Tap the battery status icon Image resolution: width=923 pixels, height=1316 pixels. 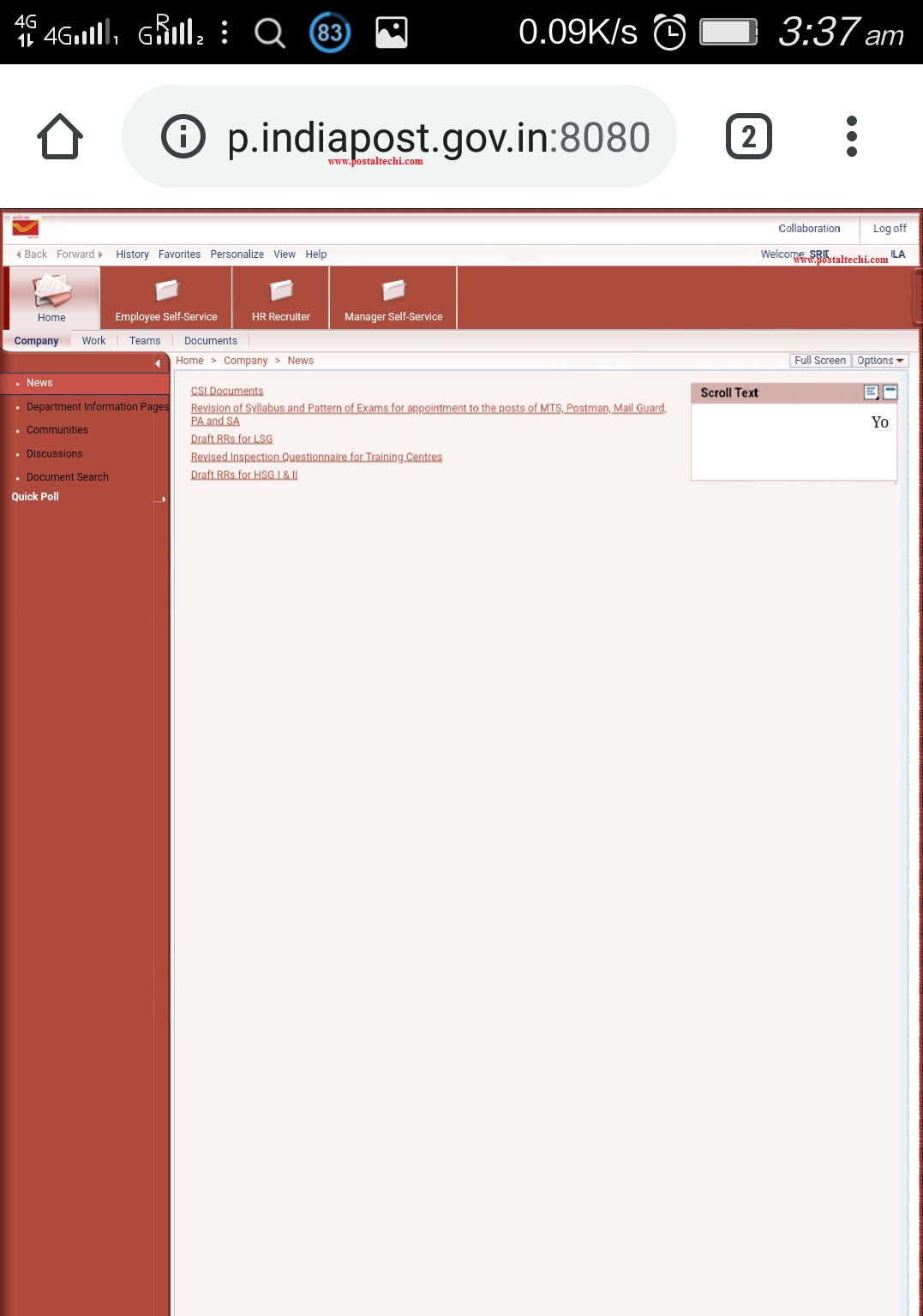coord(728,33)
